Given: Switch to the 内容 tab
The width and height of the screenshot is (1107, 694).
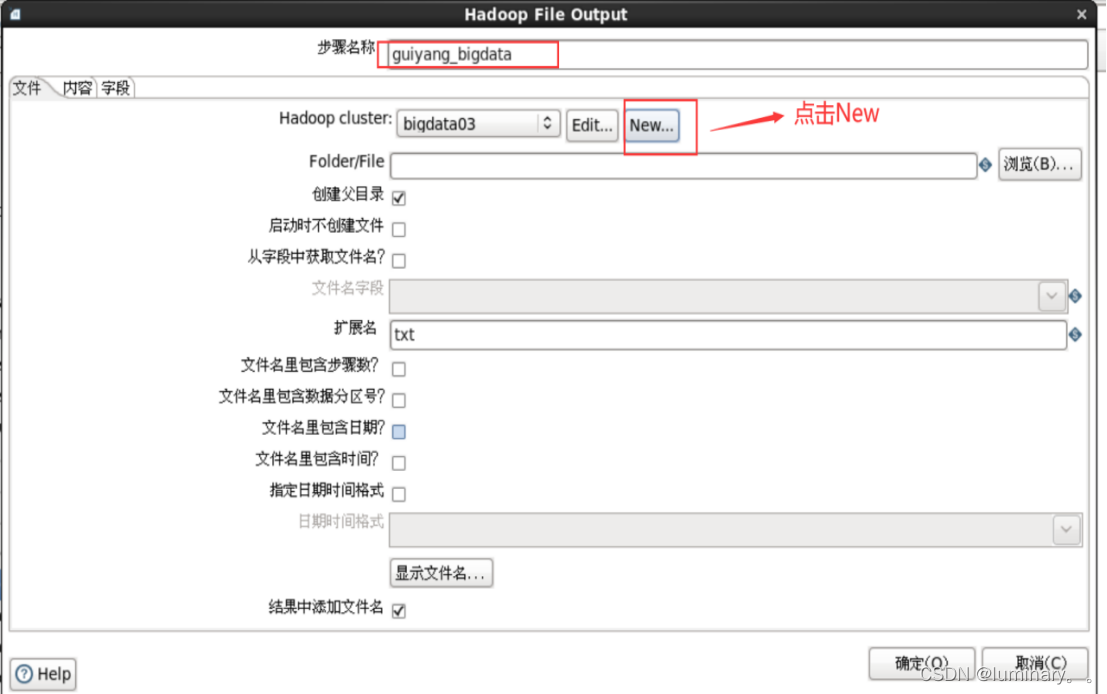Looking at the screenshot, I should [76, 87].
